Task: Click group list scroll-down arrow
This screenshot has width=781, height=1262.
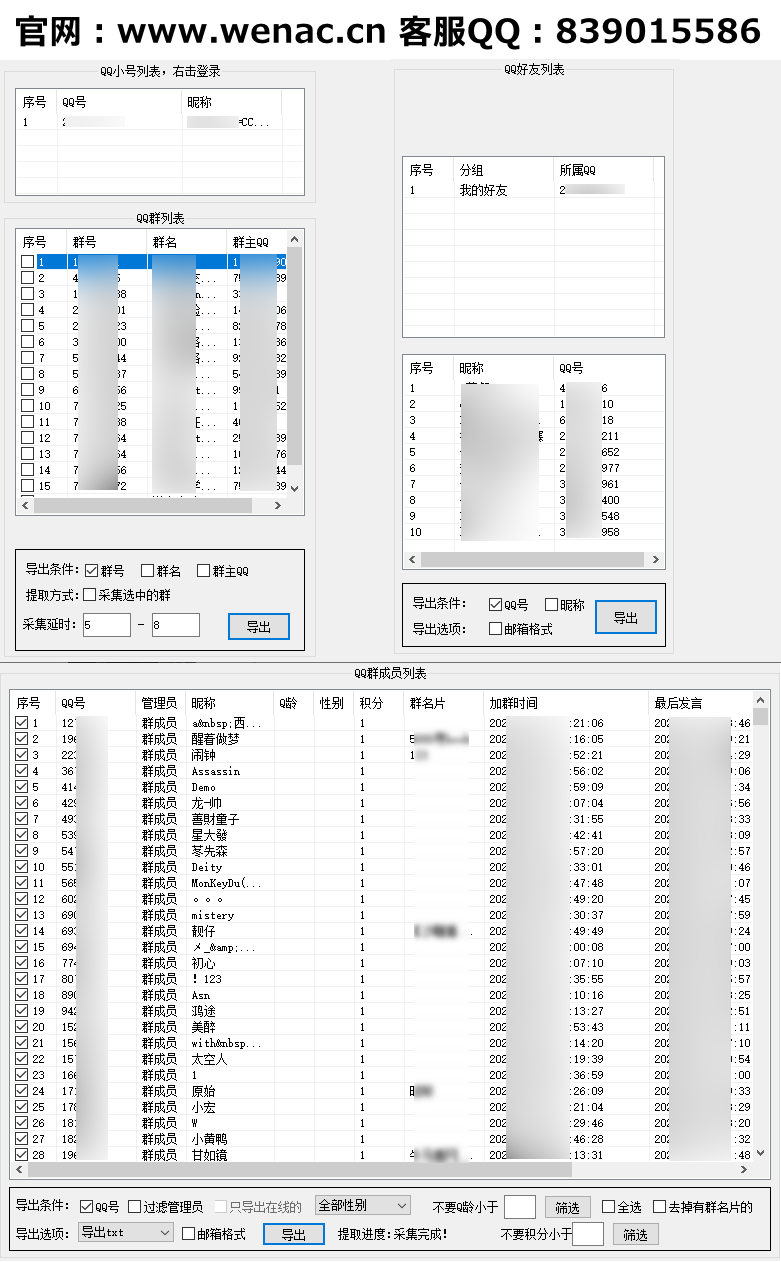Action: pos(294,488)
